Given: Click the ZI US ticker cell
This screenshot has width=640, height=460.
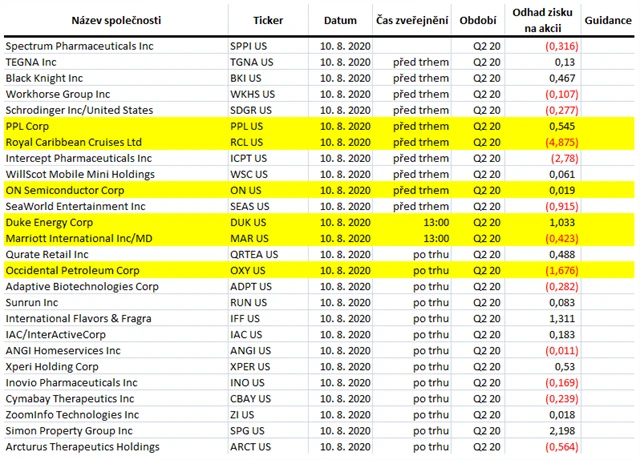Looking at the screenshot, I should [x=242, y=413].
